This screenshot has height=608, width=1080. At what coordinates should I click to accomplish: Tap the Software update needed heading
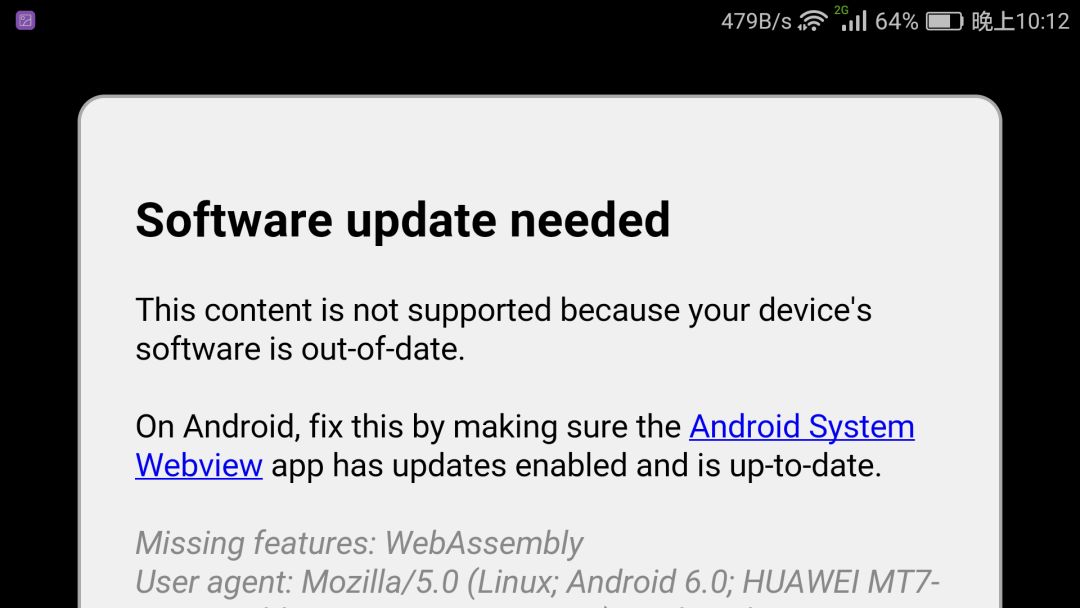point(403,220)
